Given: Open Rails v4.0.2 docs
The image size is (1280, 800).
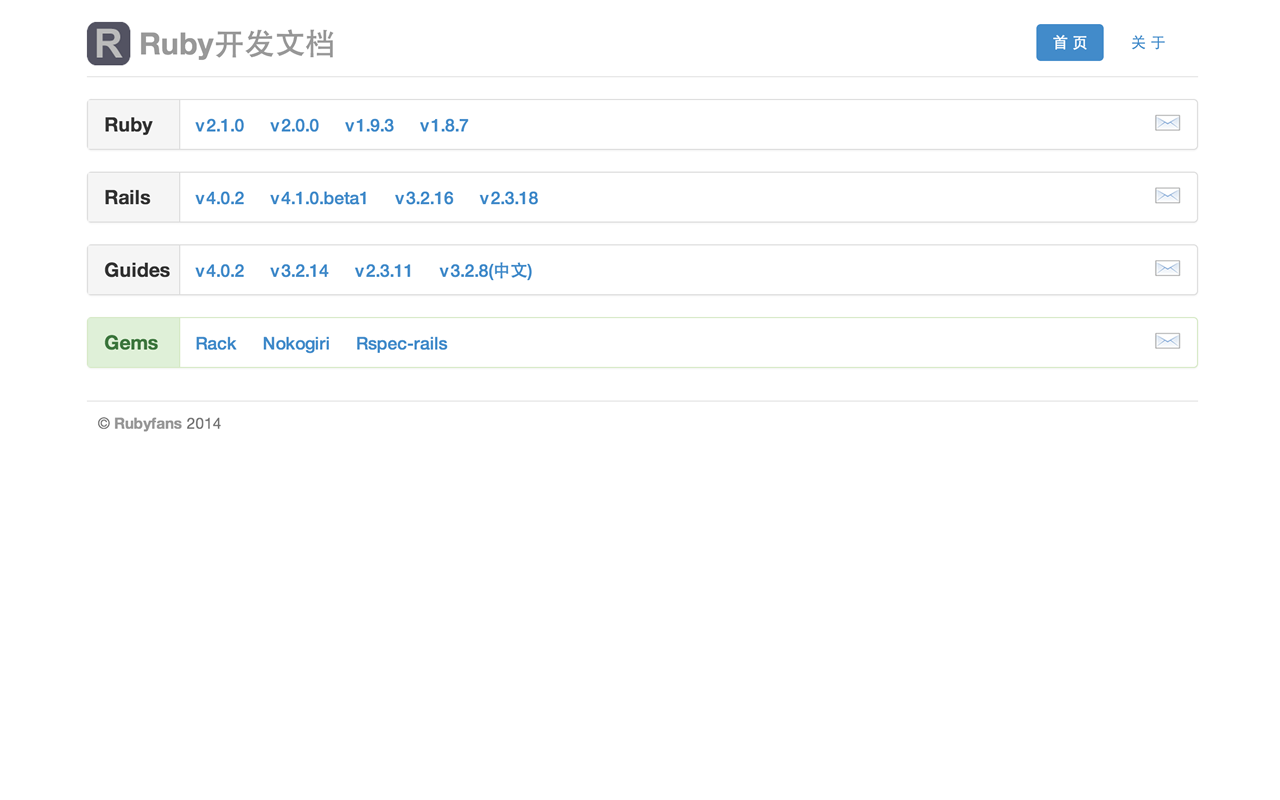Looking at the screenshot, I should [x=220, y=198].
